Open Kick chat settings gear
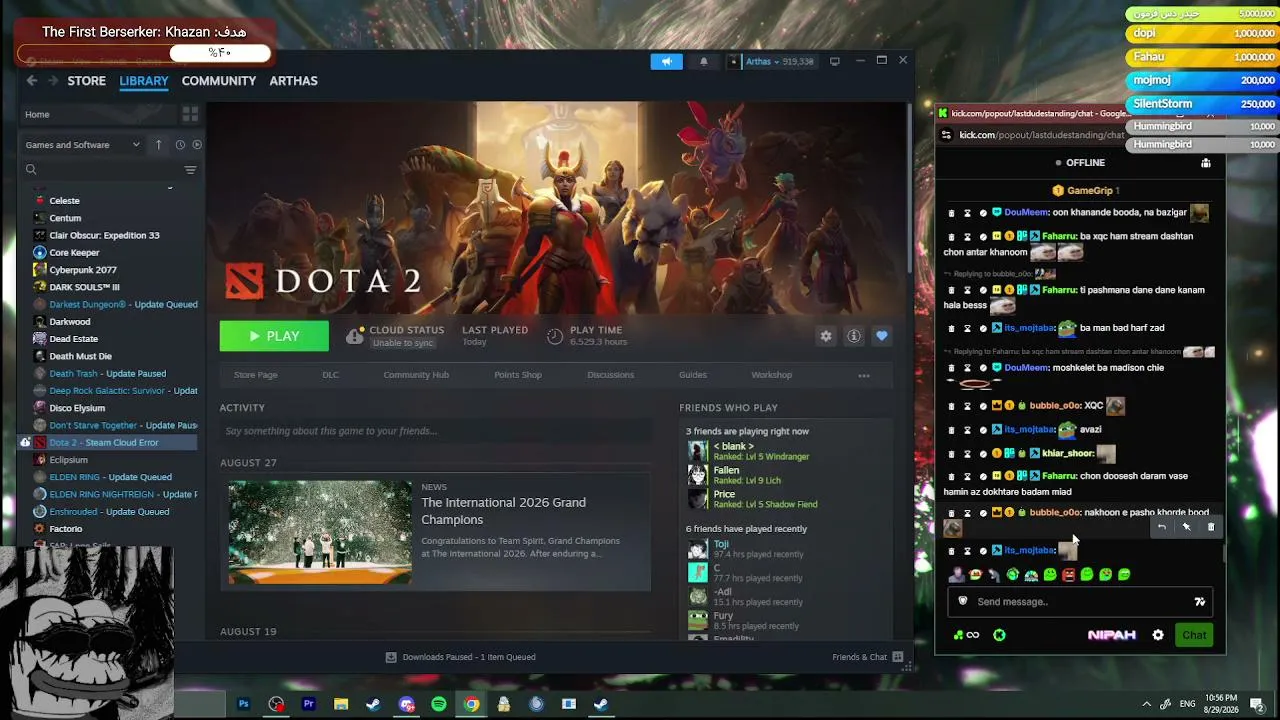Viewport: 1280px width, 720px height. pos(1158,635)
